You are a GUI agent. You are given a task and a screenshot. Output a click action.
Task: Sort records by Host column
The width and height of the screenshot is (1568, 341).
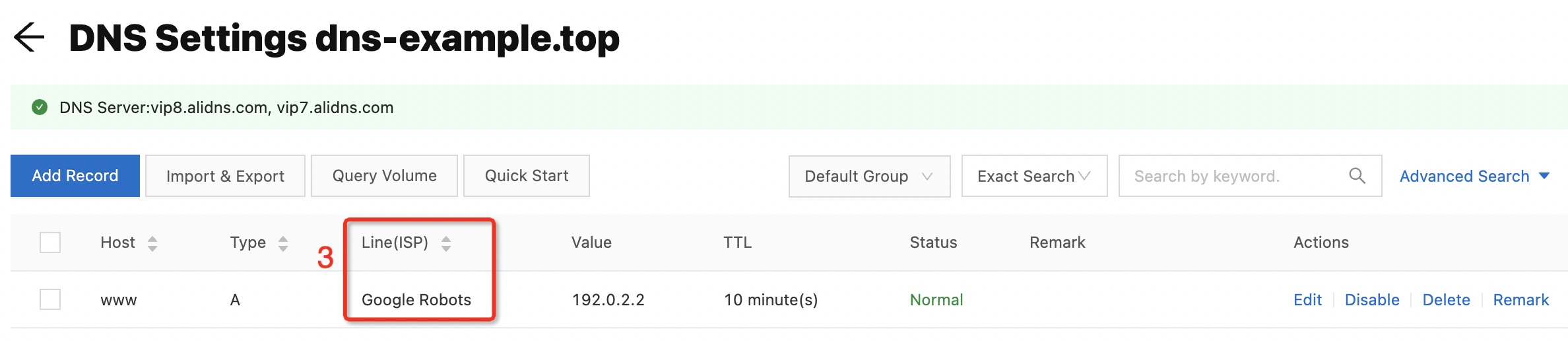coord(152,243)
